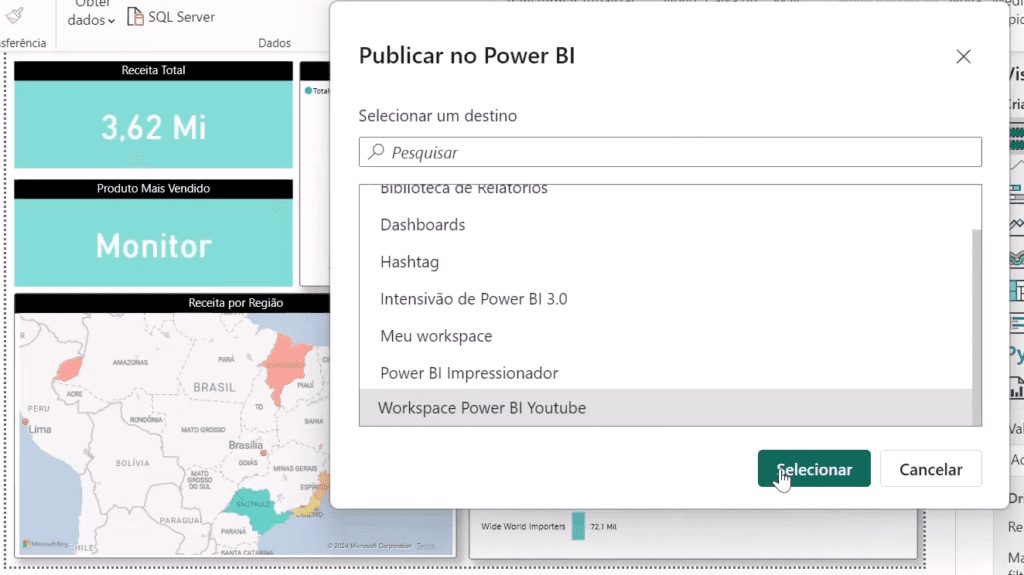Screen dimensions: 1024x575
Task: Click the Microsoft Bing logo on map
Action: tap(45, 544)
